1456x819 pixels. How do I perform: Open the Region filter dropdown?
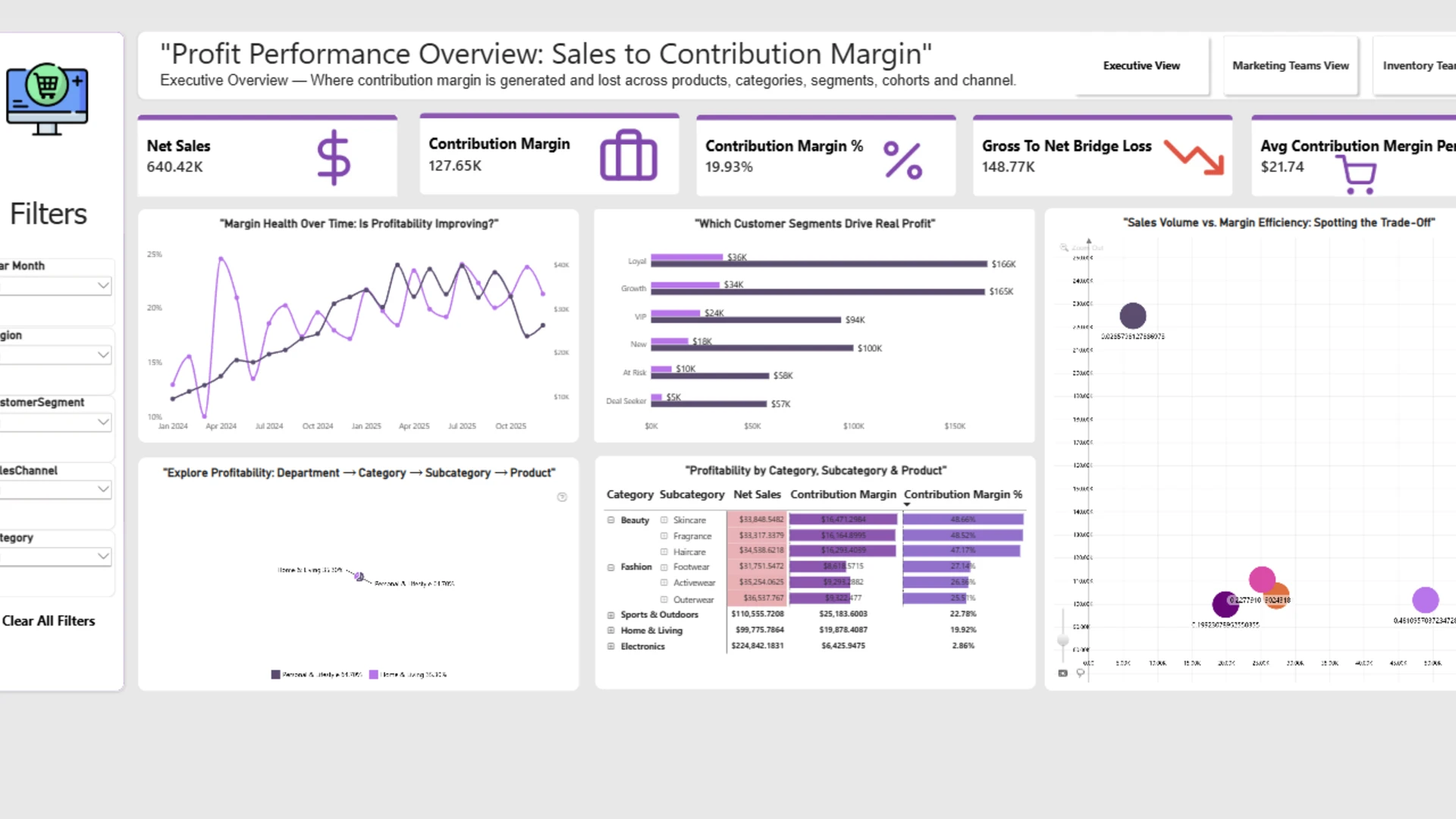tap(103, 355)
